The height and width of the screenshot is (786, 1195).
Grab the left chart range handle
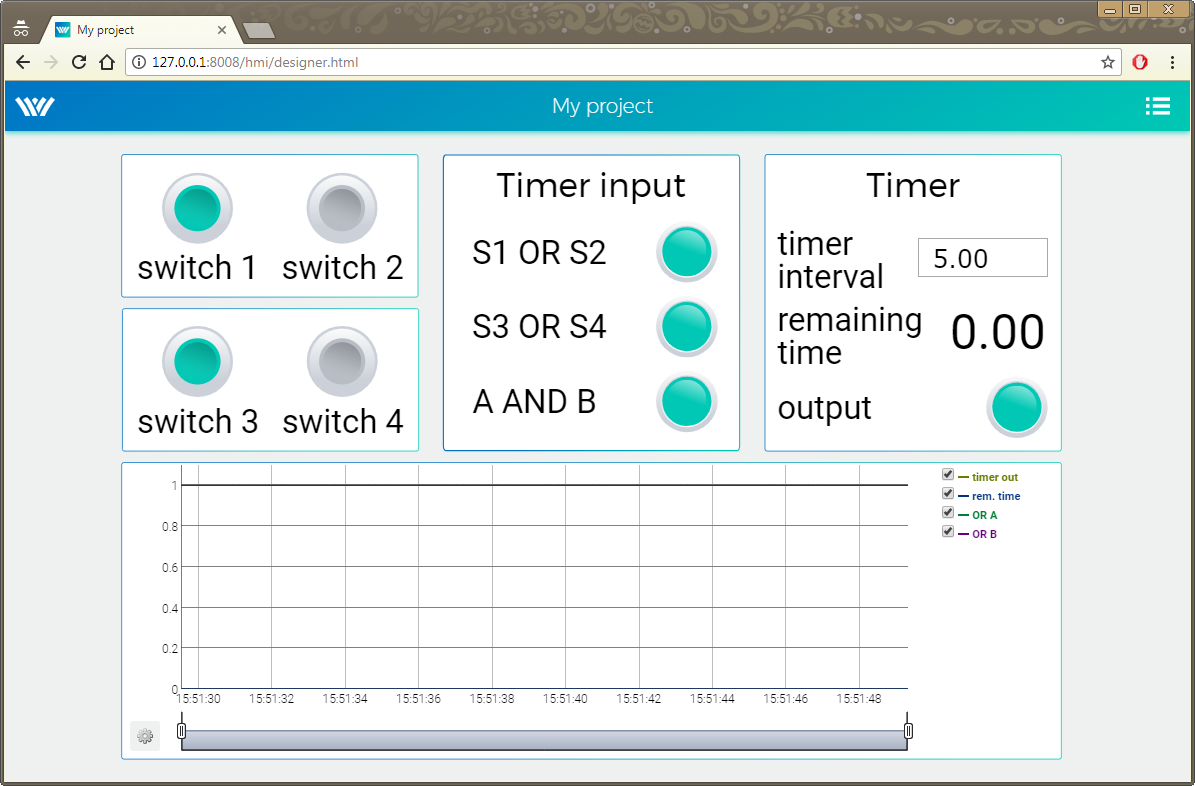pos(181,731)
